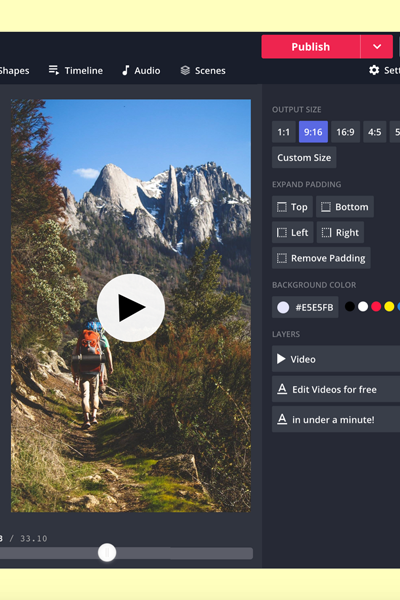Select the 9:16 output size
The height and width of the screenshot is (600, 400).
(313, 132)
